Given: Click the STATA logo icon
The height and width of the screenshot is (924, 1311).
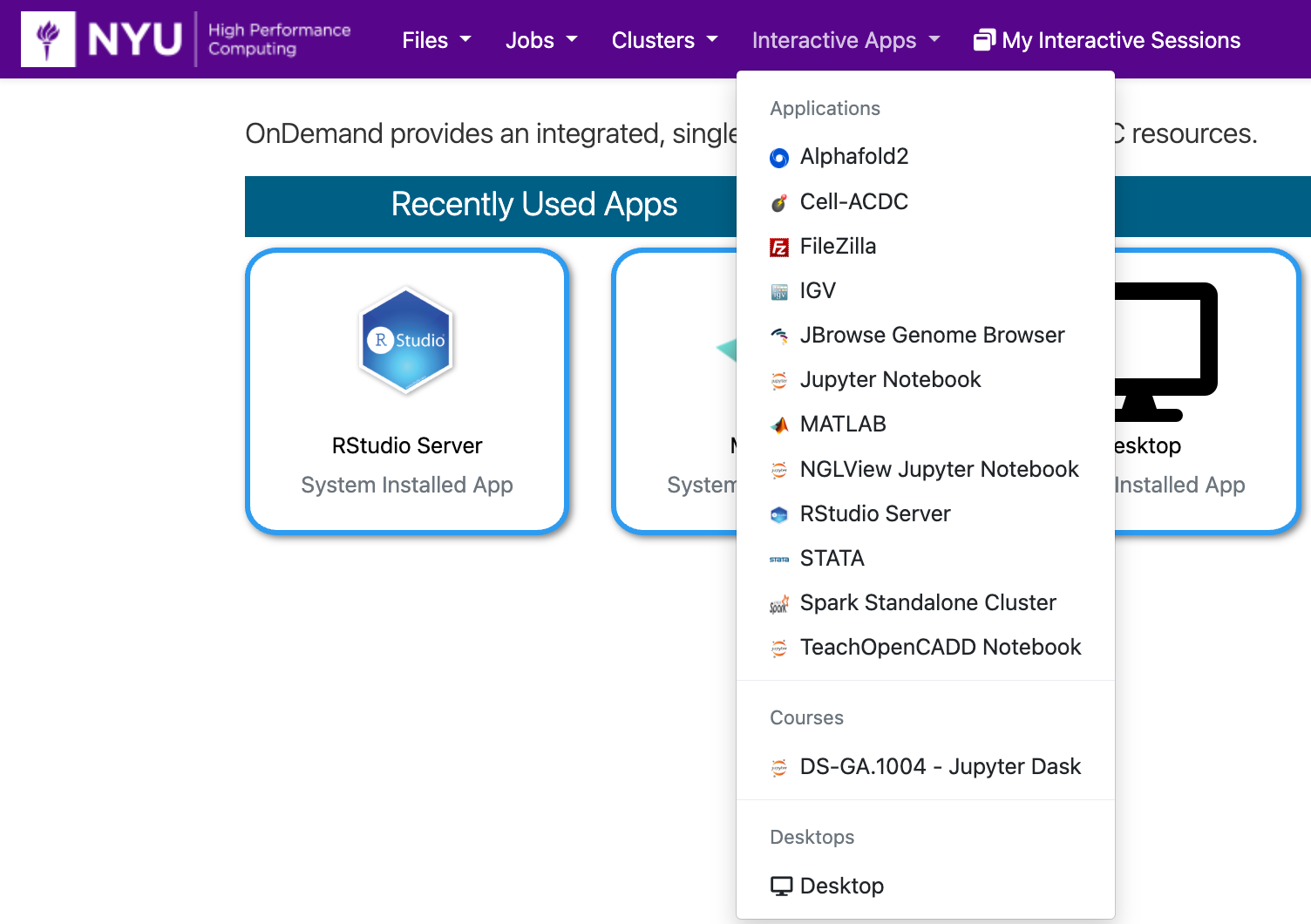Looking at the screenshot, I should (x=779, y=559).
